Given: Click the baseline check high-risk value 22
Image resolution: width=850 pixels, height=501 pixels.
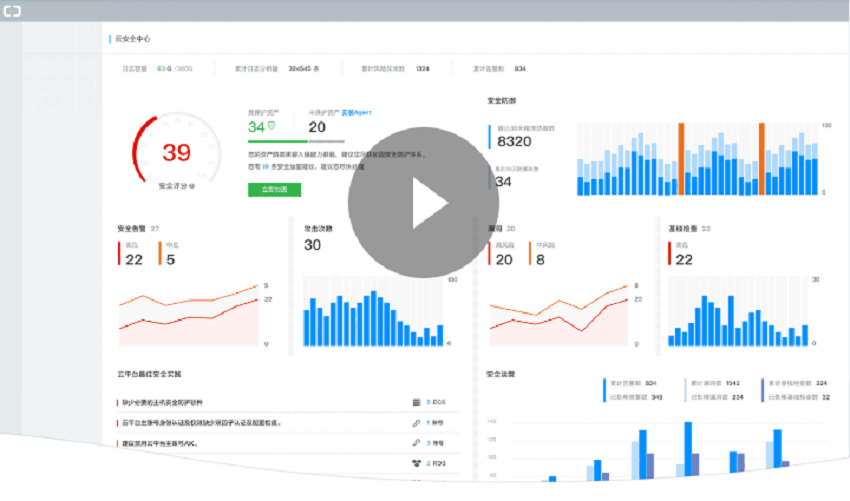Looking at the screenshot, I should point(684,260).
